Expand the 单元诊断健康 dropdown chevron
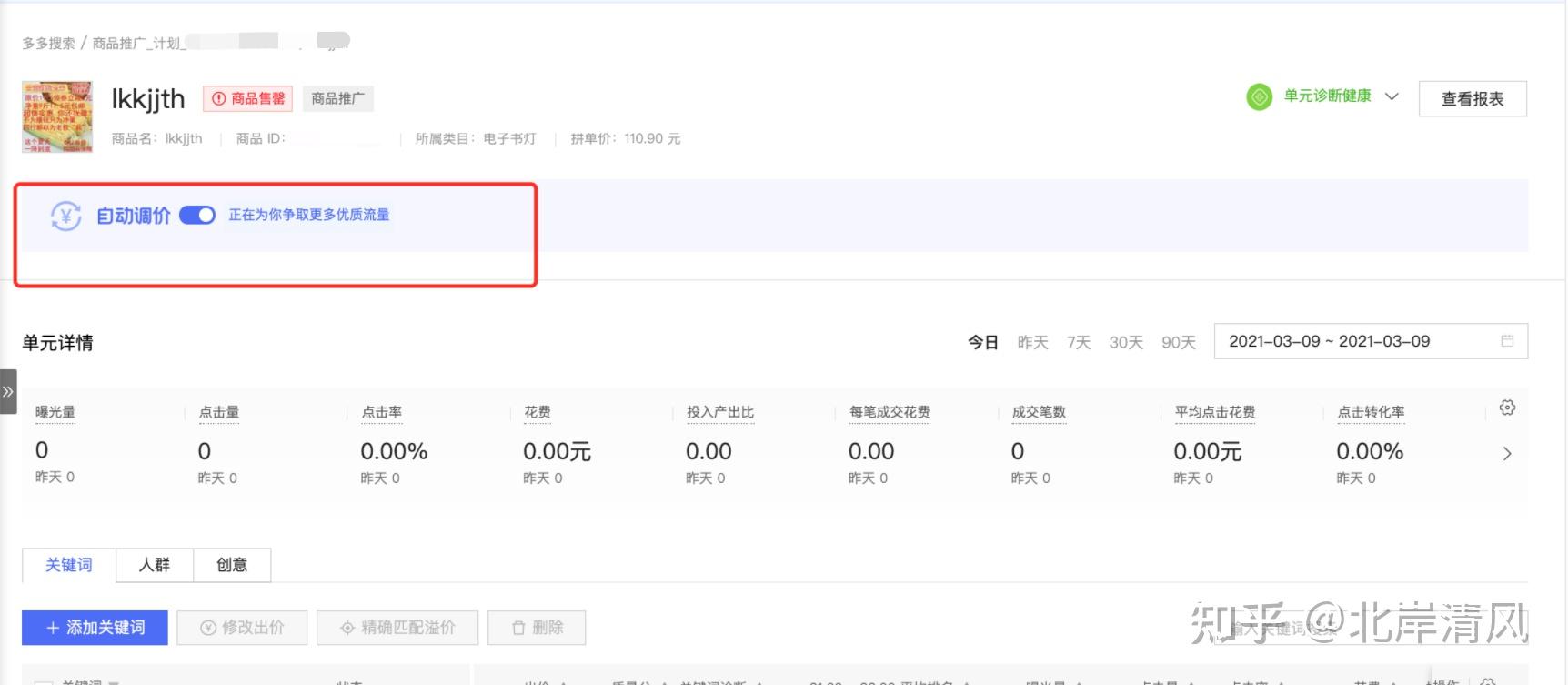 1392,96
